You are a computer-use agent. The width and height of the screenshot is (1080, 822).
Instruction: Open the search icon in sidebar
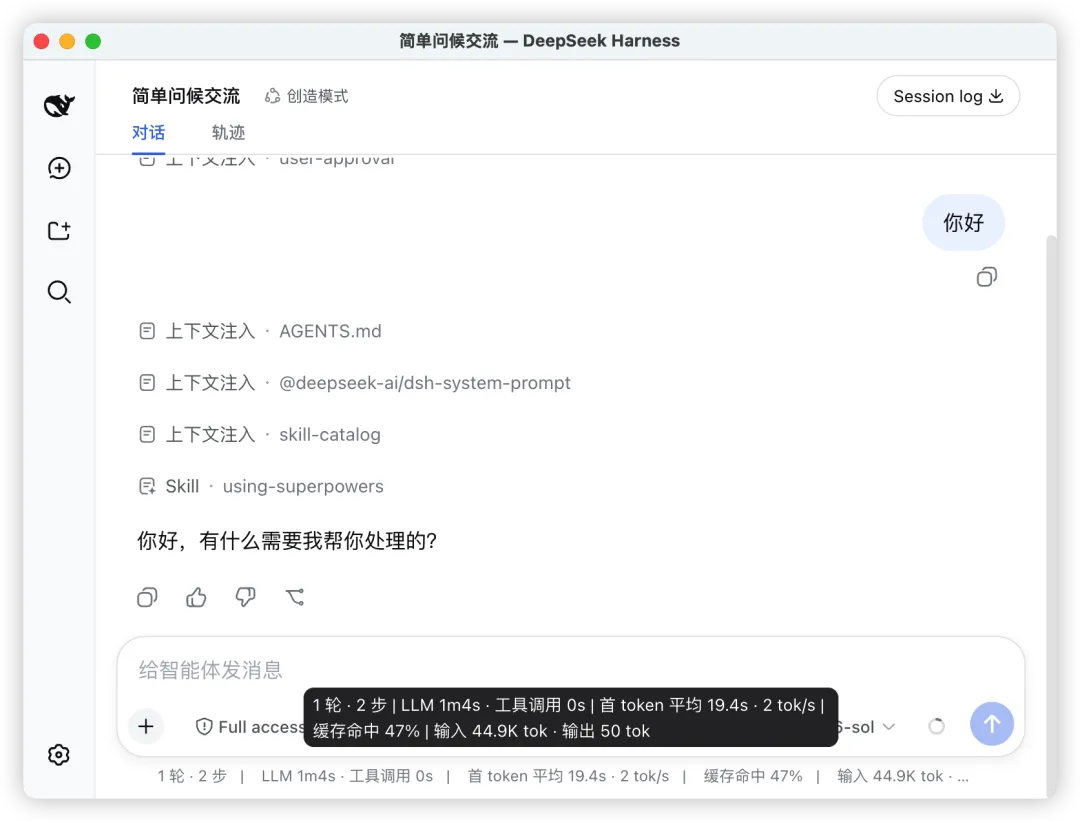[x=59, y=292]
